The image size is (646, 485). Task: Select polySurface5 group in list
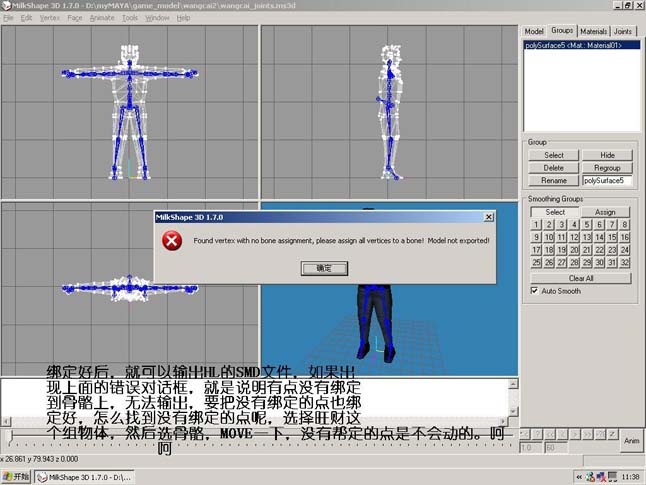pos(582,45)
